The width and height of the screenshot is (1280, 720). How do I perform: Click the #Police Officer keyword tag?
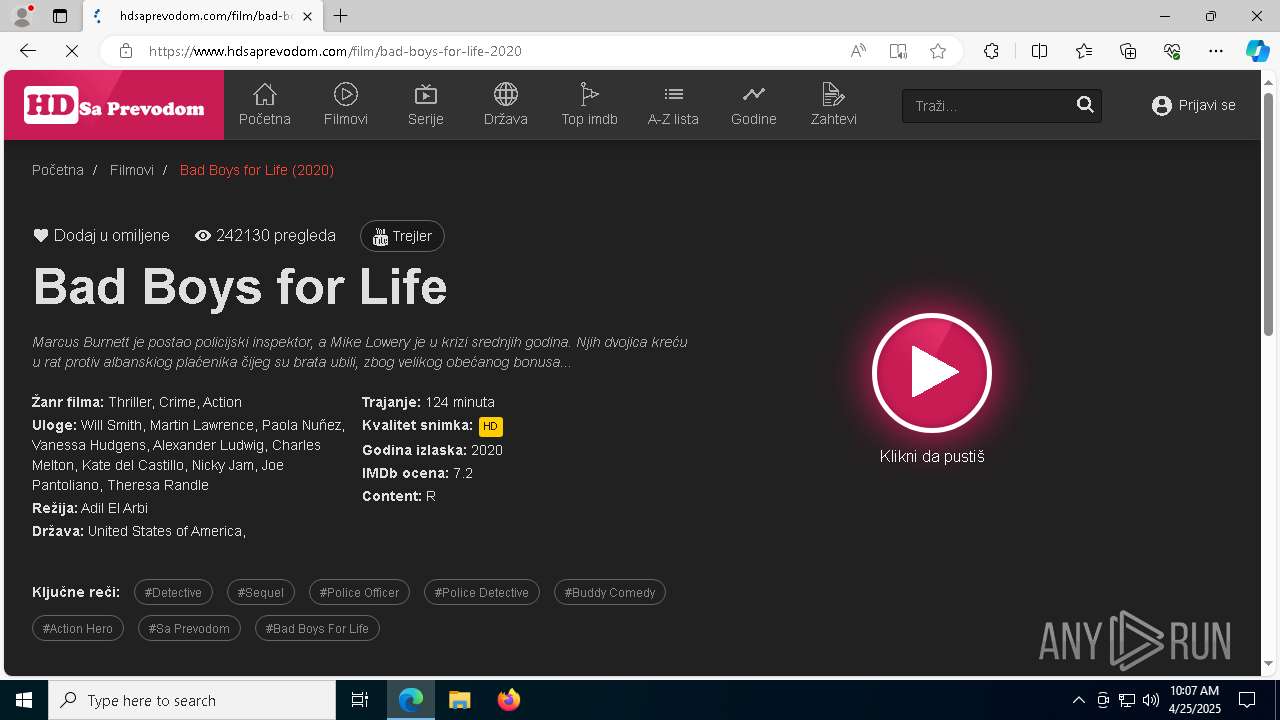tap(359, 592)
